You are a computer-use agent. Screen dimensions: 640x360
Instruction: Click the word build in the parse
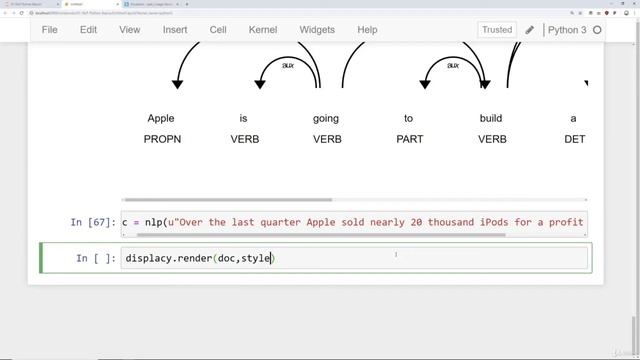tap(491, 118)
